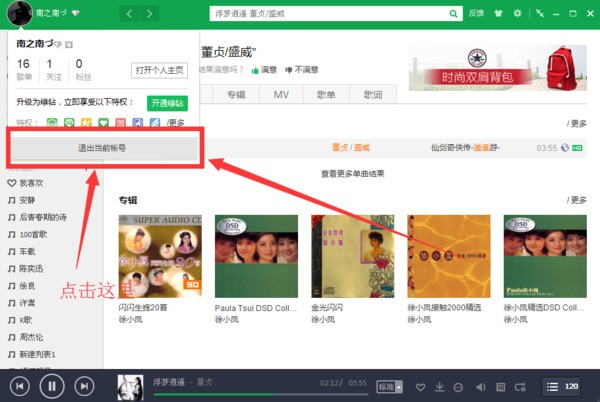Open the play queue list showing 120
The width and height of the screenshot is (600, 402).
[x=561, y=387]
